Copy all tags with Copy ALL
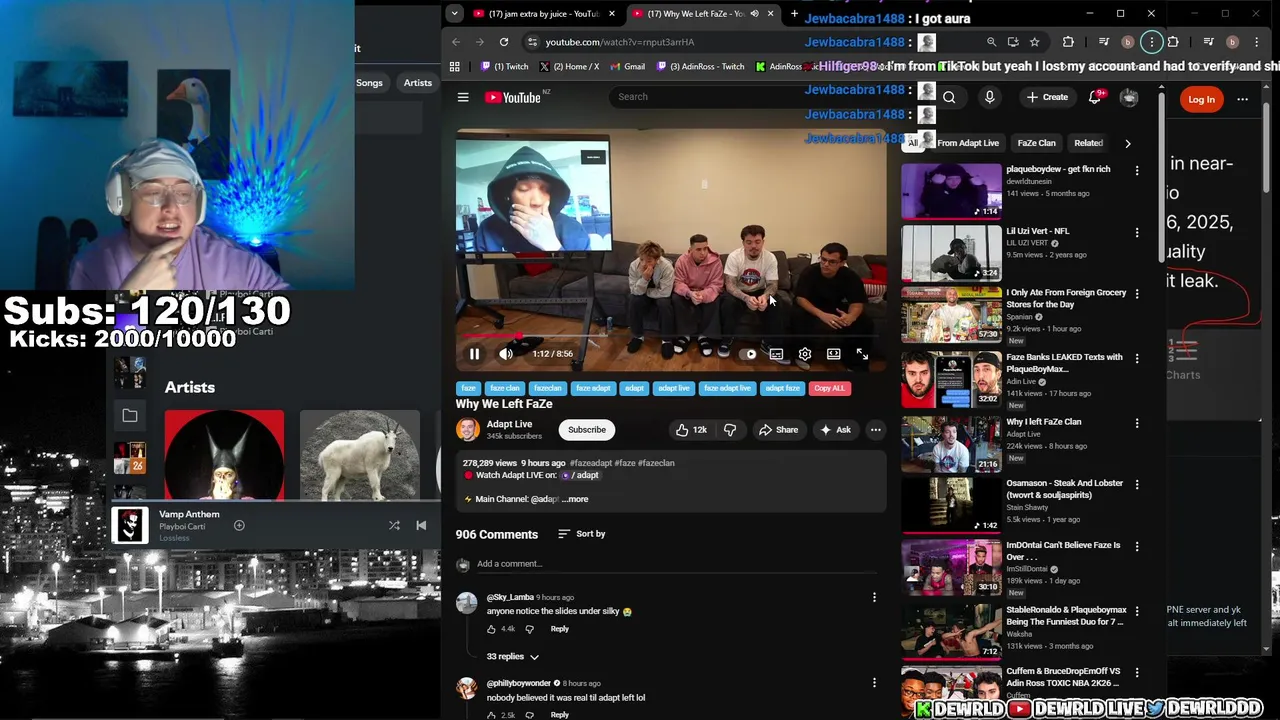Image resolution: width=1280 pixels, height=720 pixels. [829, 388]
